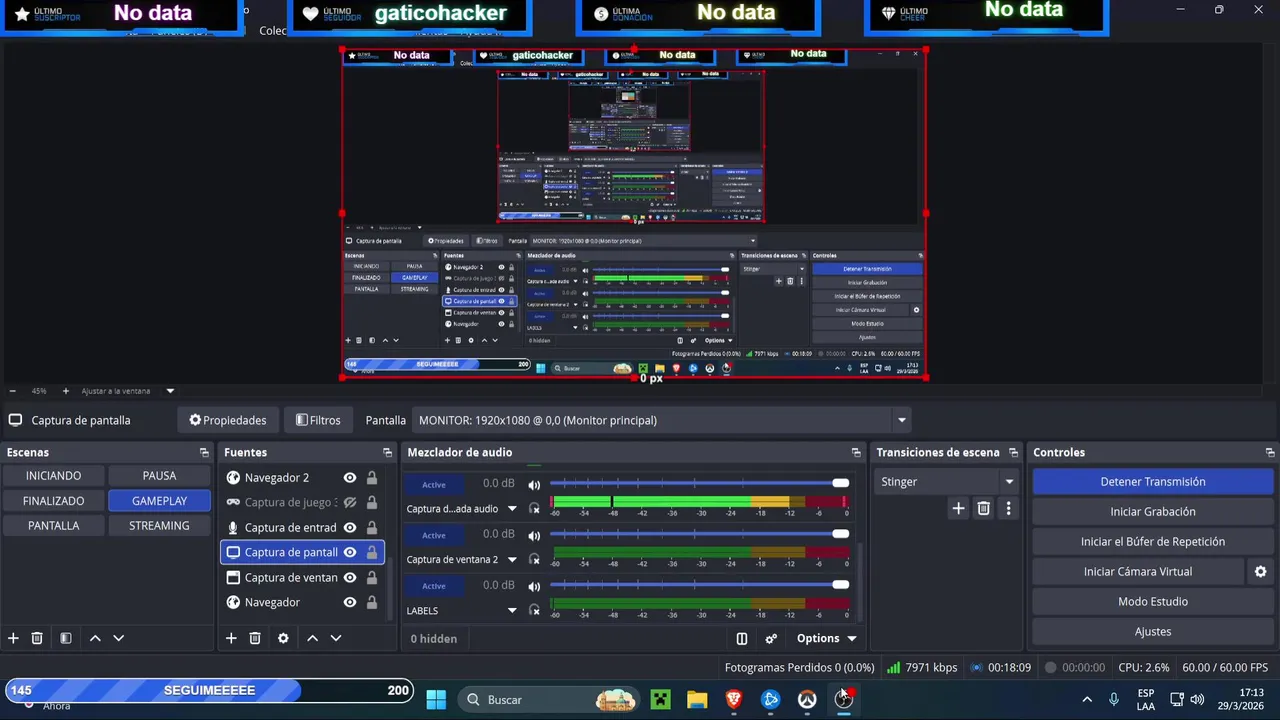The image size is (1280, 720).
Task: Add a scene transition with plus icon
Action: (x=958, y=508)
